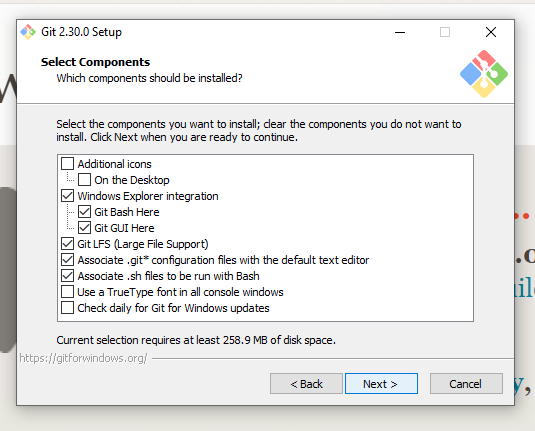
Task: Click the large Git logo in header
Action: click(x=484, y=74)
